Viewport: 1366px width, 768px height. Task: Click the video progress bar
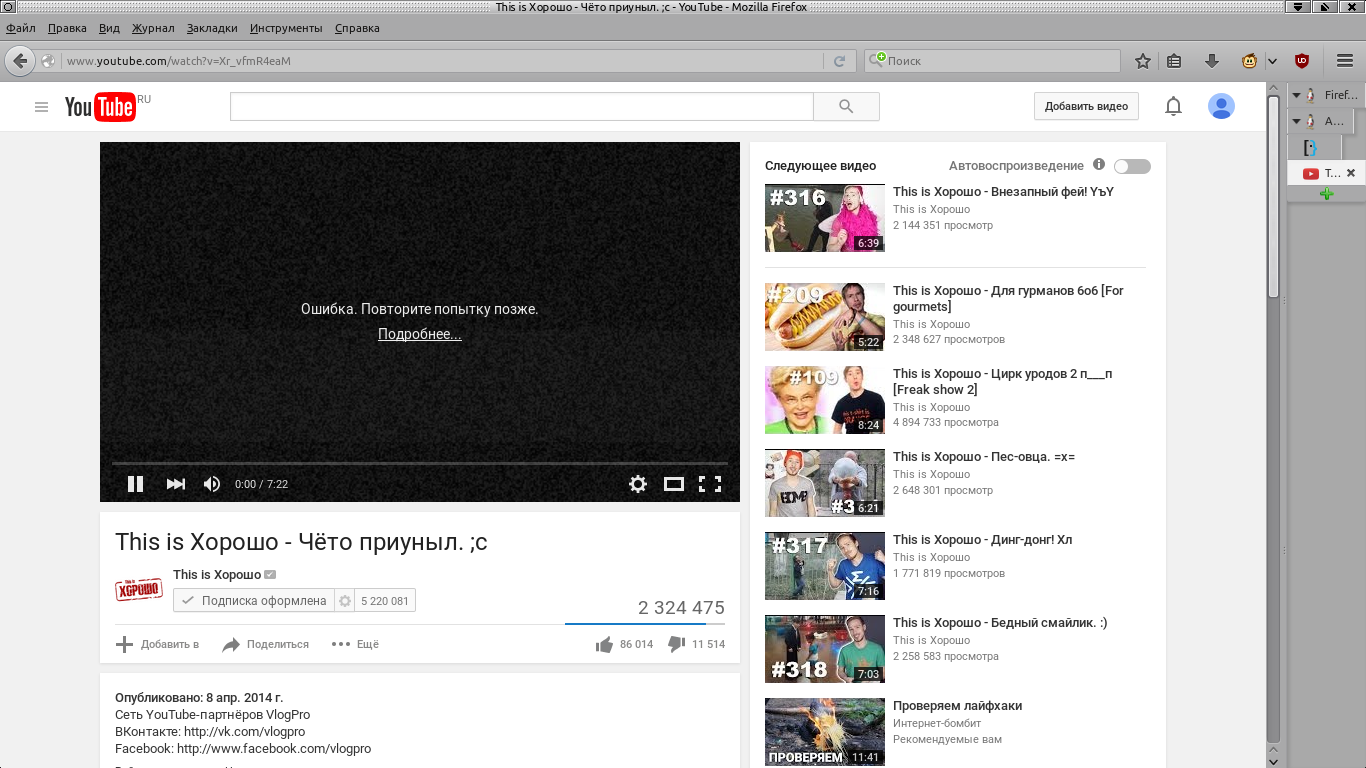tap(420, 464)
